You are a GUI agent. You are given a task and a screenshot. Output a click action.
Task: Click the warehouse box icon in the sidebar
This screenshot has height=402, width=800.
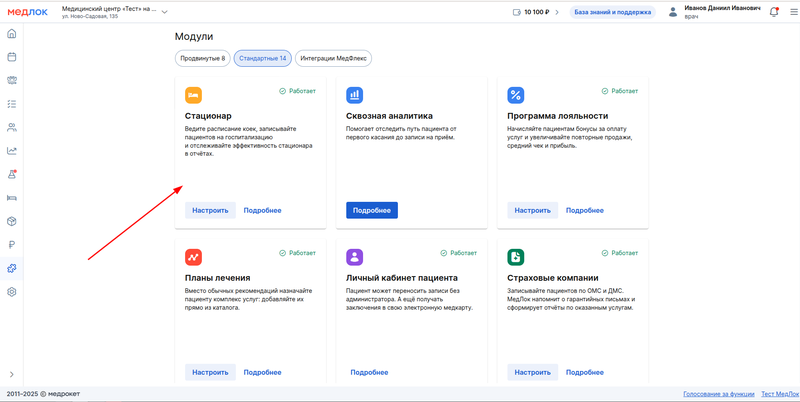click(12, 221)
